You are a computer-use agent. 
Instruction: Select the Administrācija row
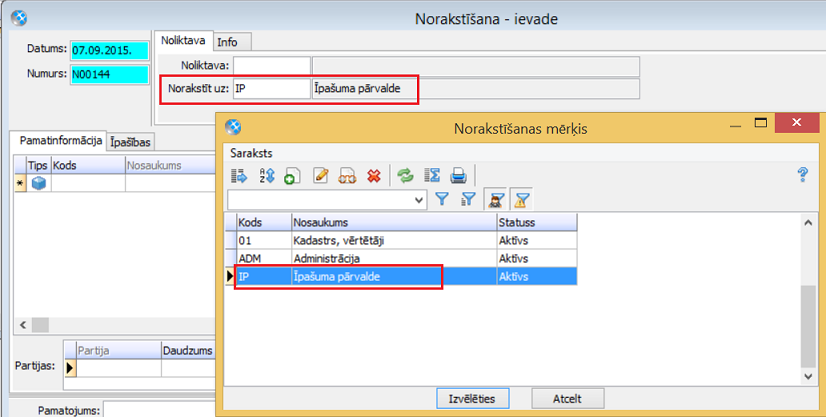[401, 259]
